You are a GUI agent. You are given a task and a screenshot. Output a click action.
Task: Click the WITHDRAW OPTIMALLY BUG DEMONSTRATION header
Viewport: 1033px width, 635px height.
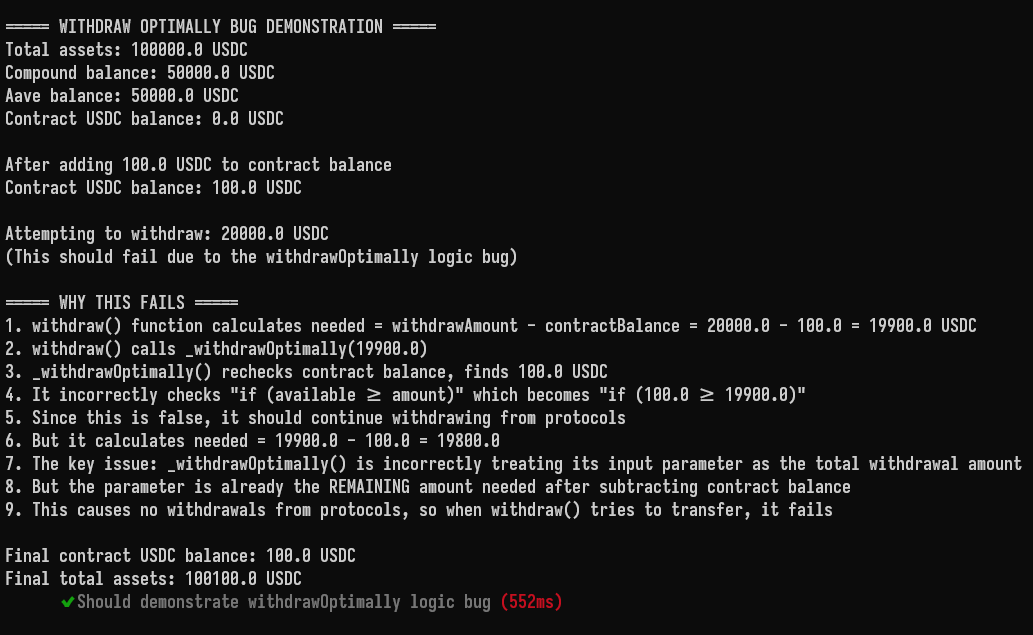pyautogui.click(x=221, y=26)
